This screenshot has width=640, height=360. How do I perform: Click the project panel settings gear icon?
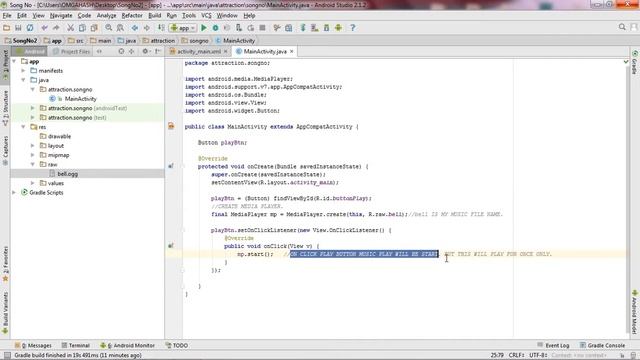(x=145, y=51)
